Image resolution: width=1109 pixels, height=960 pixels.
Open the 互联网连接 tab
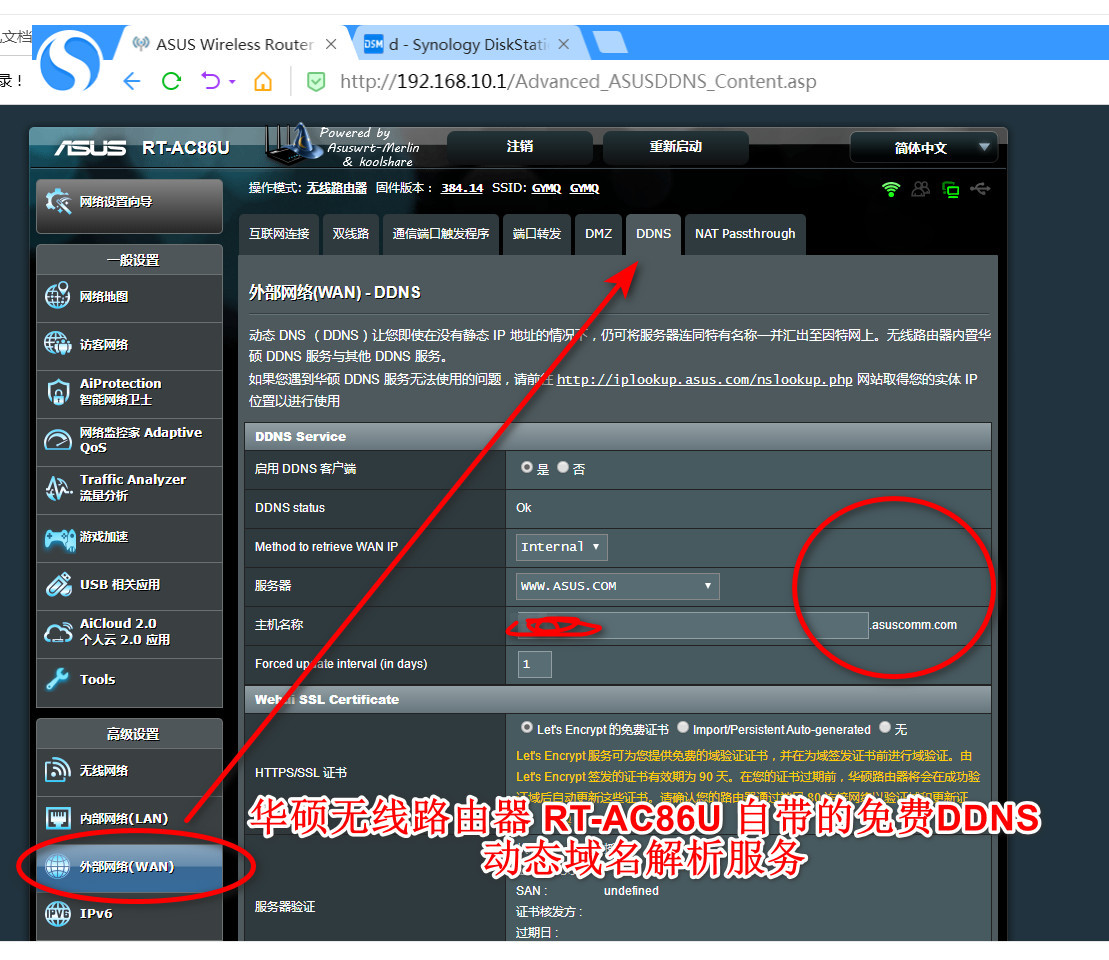[x=279, y=234]
